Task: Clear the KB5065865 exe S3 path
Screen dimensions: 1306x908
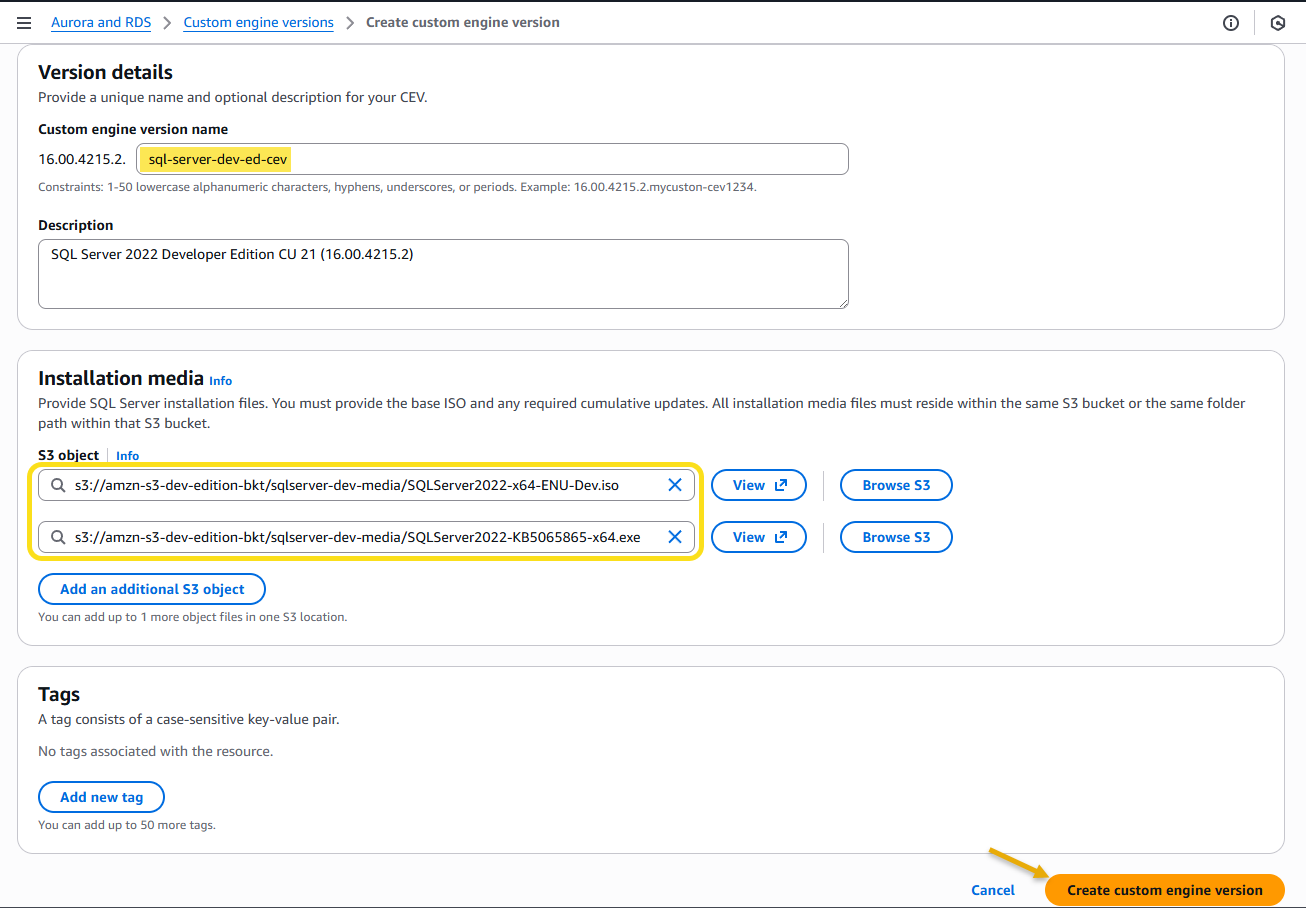Action: (675, 537)
